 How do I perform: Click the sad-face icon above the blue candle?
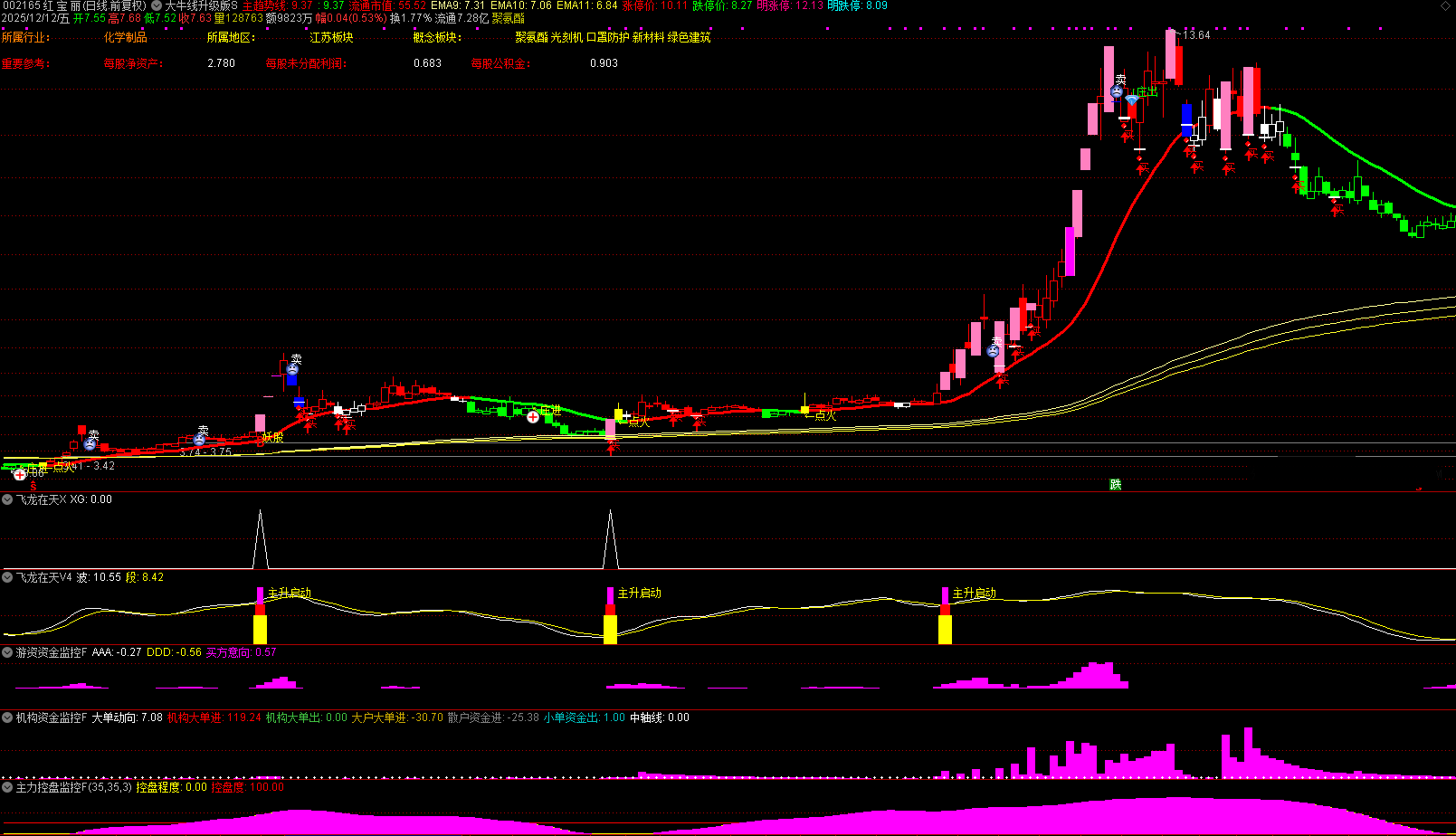(292, 370)
